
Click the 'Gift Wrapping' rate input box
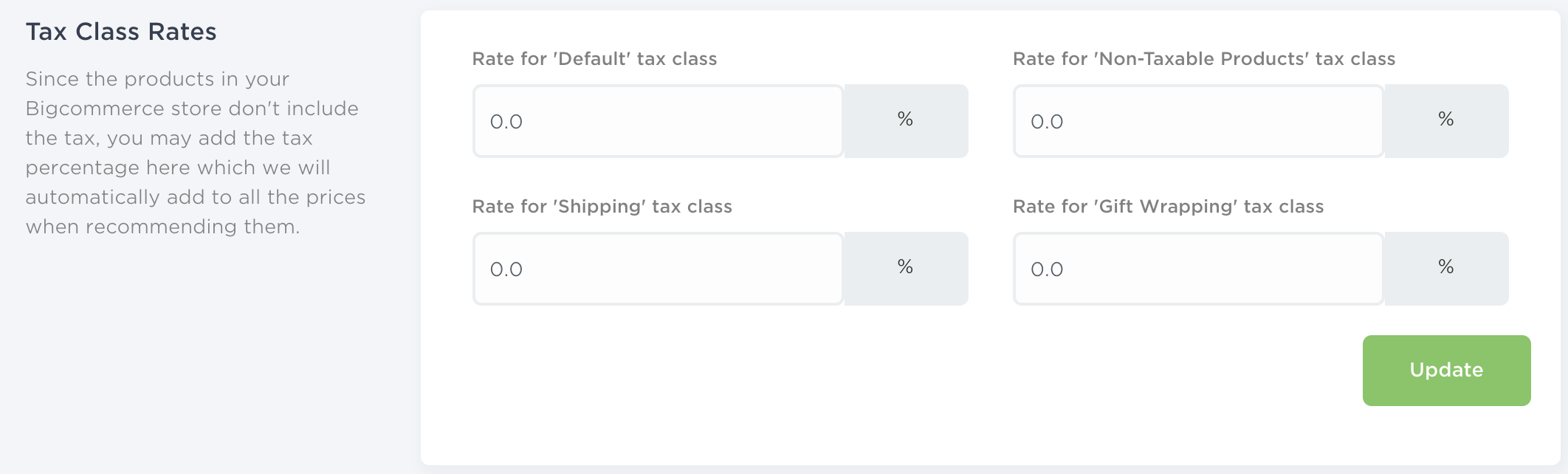click(1197, 269)
